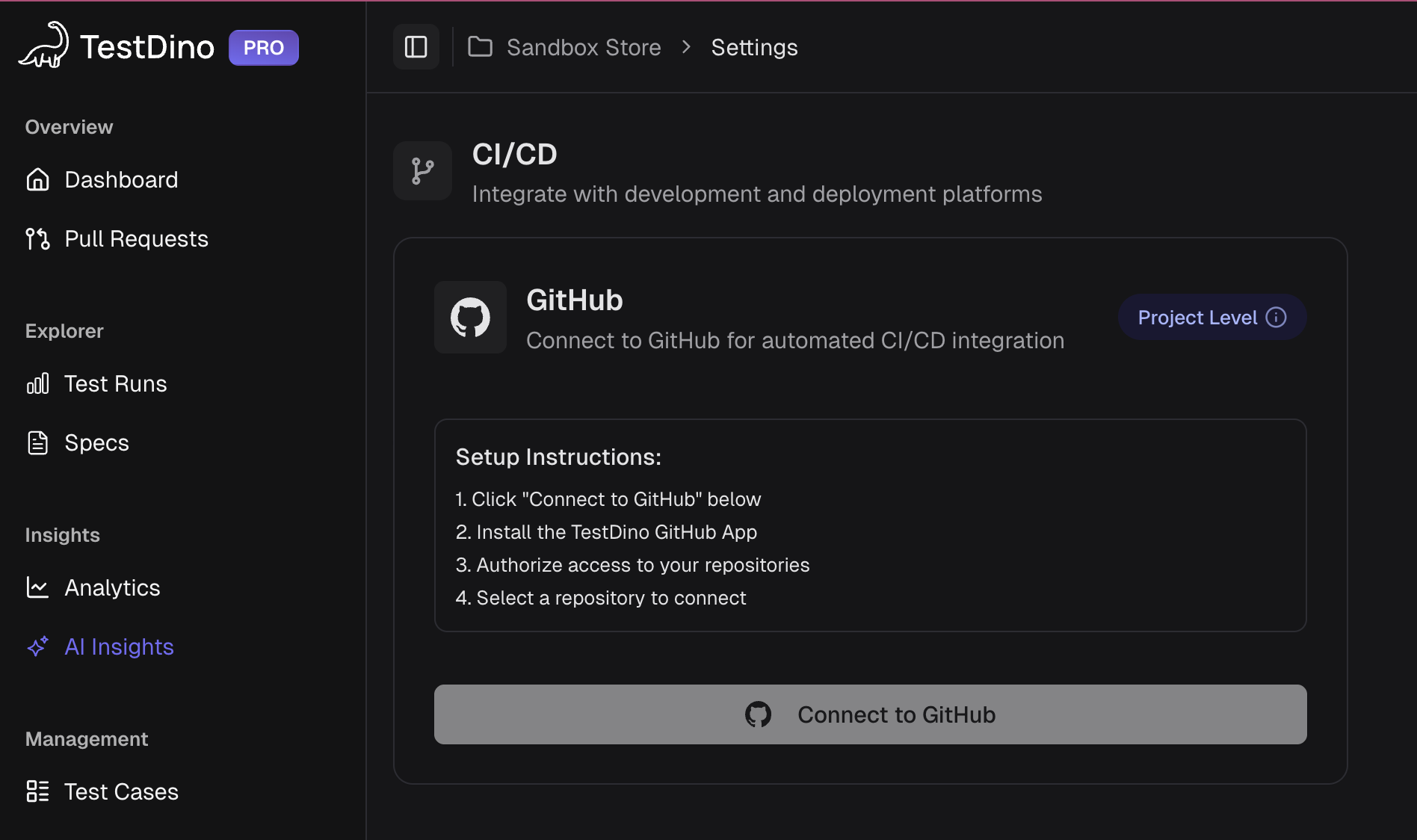1417x840 pixels.
Task: Click the PRO badge next to TestDino
Action: coord(263,47)
